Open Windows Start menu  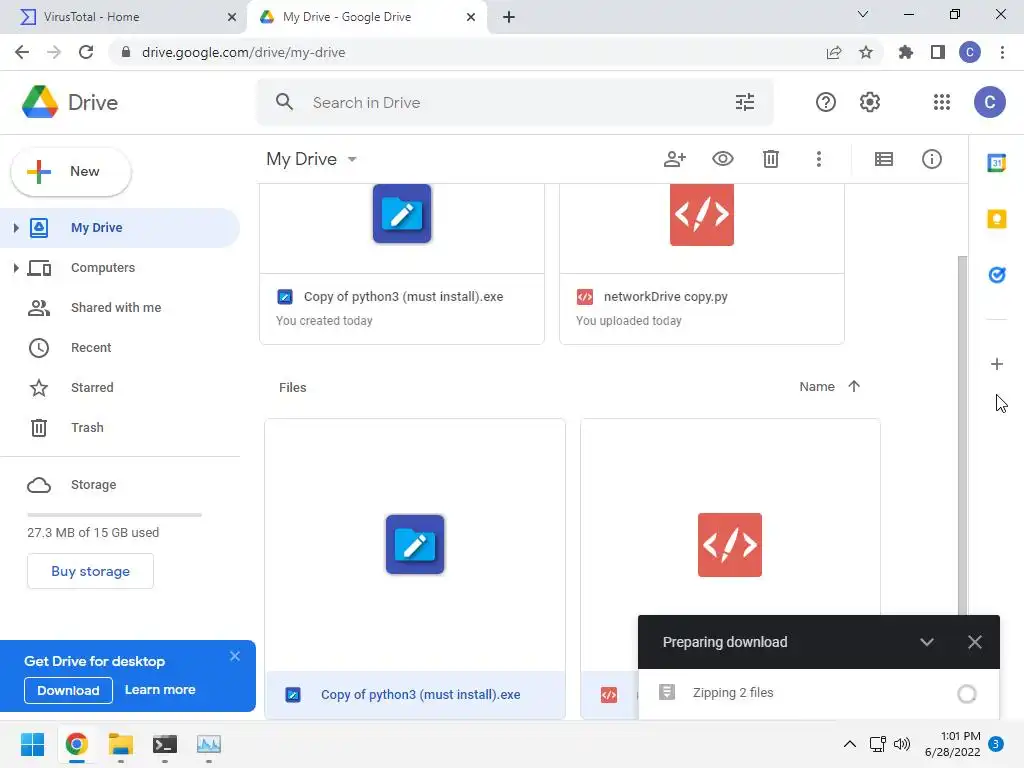tap(32, 744)
